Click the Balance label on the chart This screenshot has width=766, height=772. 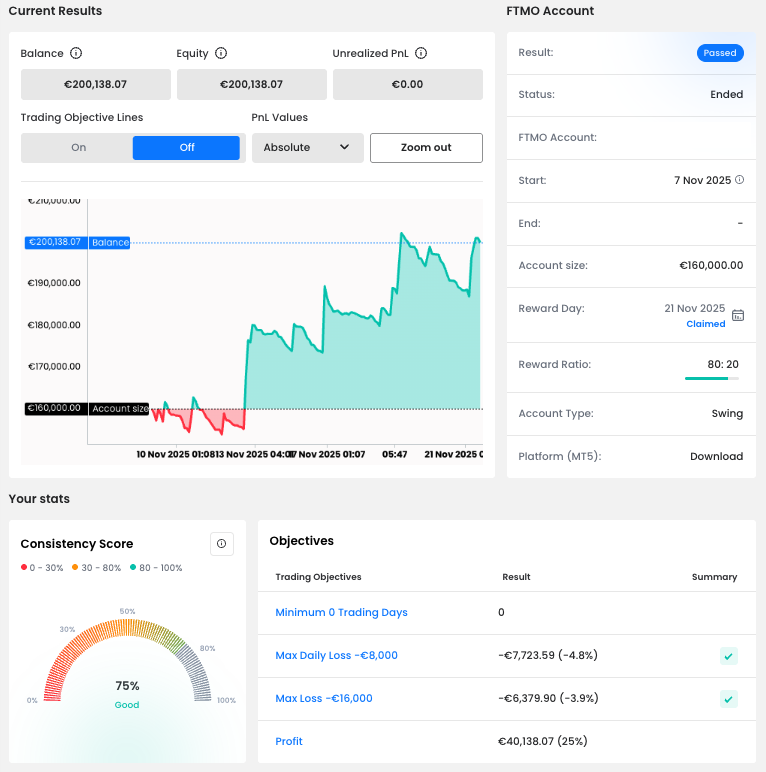point(110,242)
